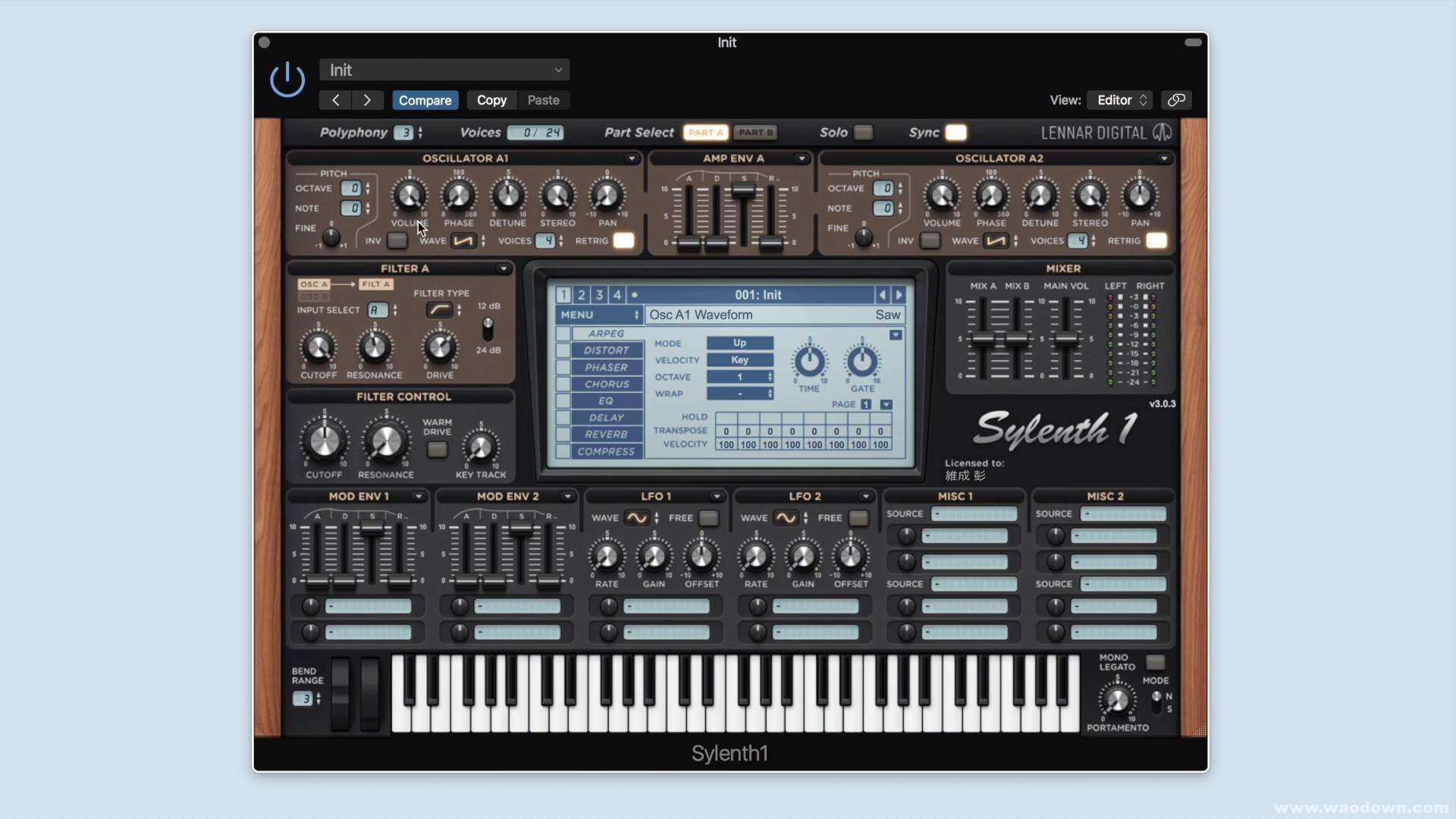Select display page tab 2
This screenshot has width=1456, height=819.
click(x=582, y=295)
